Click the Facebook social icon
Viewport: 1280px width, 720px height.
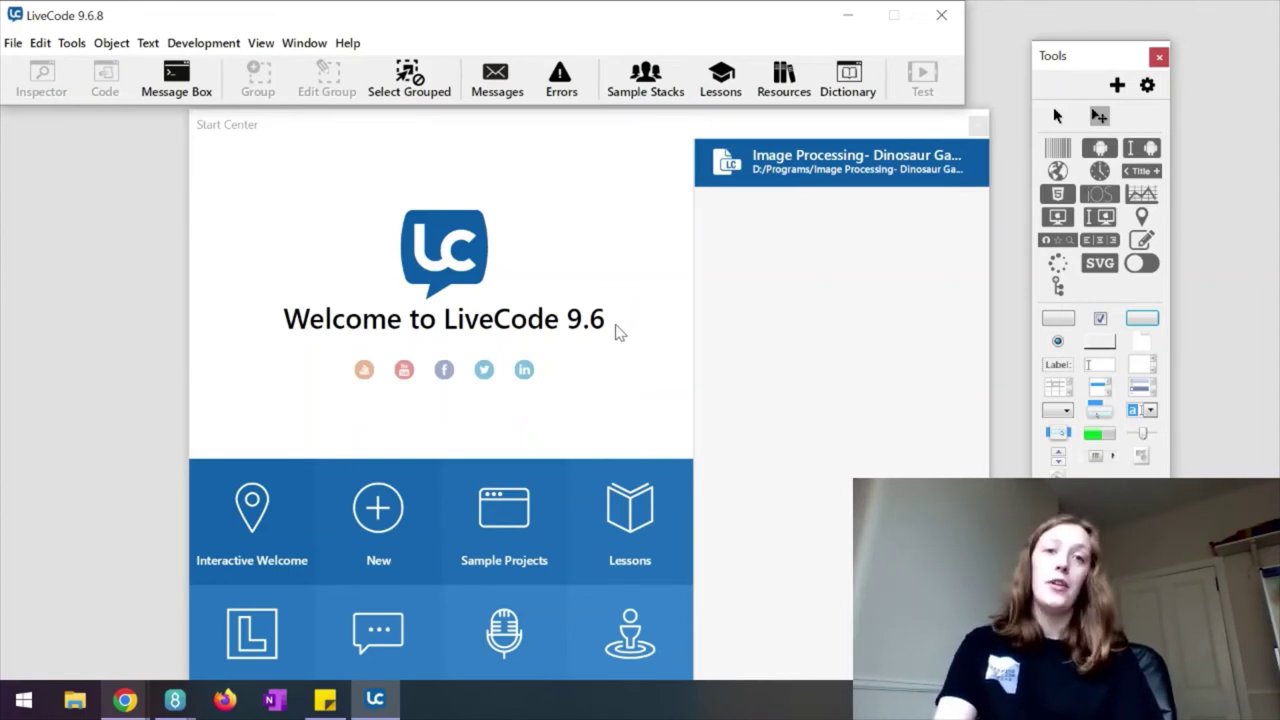click(444, 370)
